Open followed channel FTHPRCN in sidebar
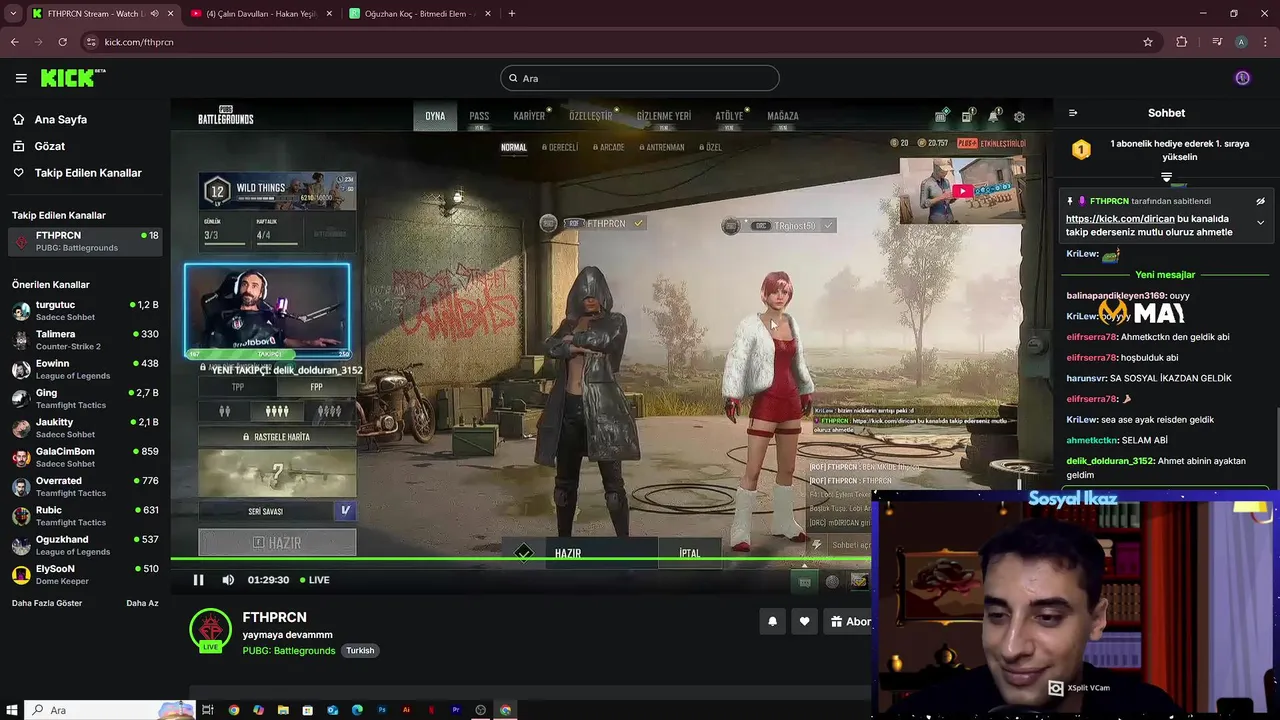Viewport: 1280px width, 720px height. click(x=85, y=241)
